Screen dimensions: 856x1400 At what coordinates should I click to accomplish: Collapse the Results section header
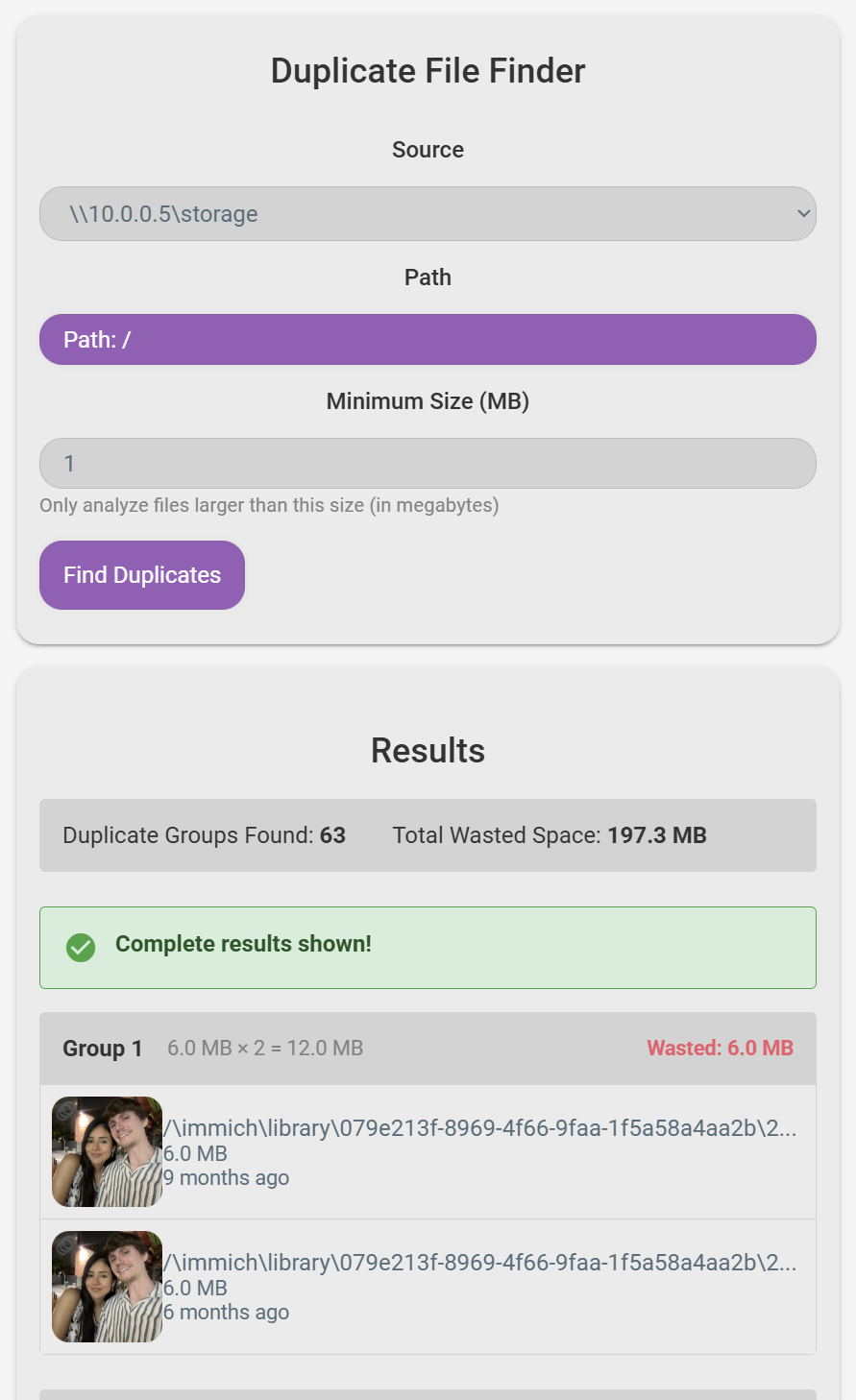[x=428, y=750]
